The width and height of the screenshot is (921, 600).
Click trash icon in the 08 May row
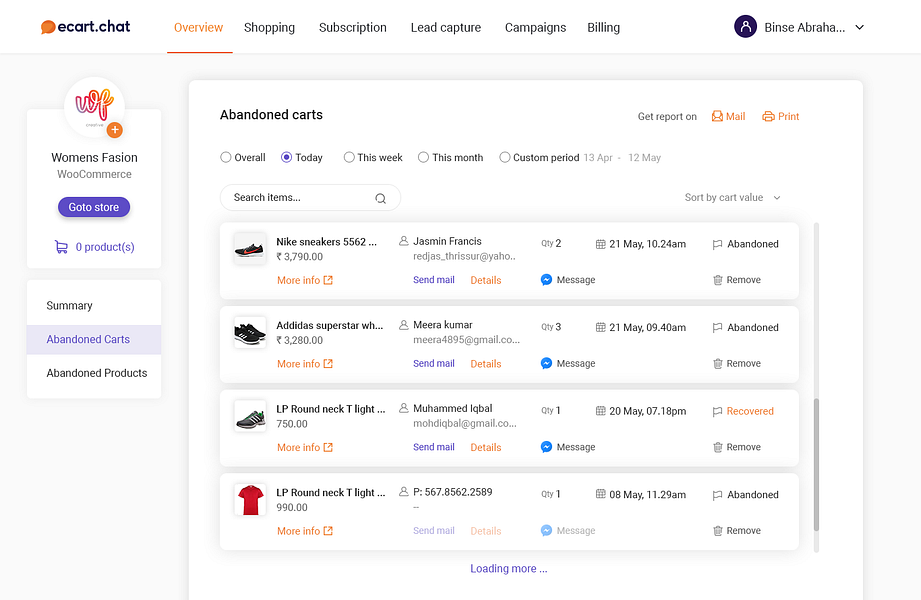coord(717,530)
